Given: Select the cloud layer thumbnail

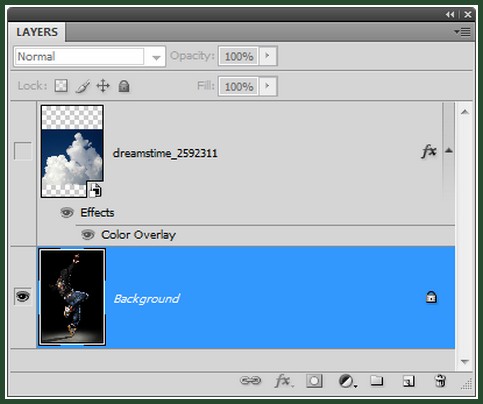Looking at the screenshot, I should [72, 151].
